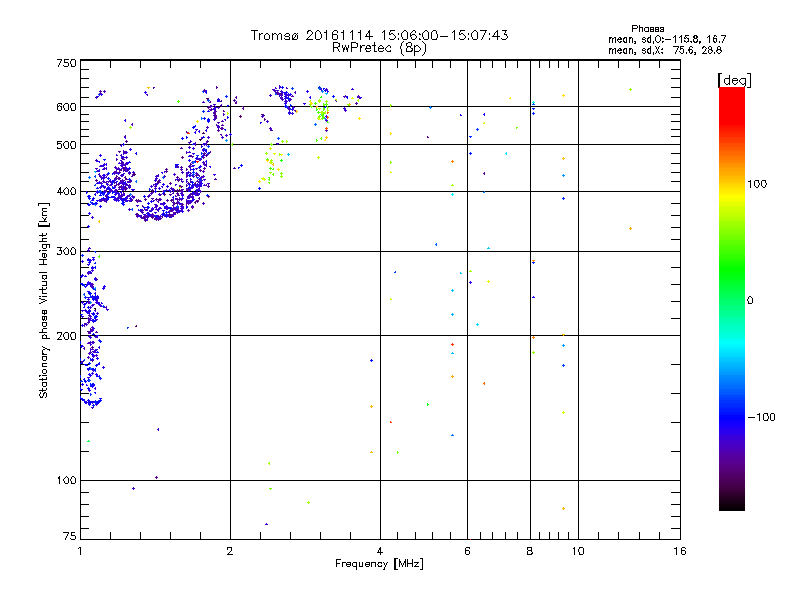The height and width of the screenshot is (600, 800).
Task: Click the "RwPretec (8p)" subtitle
Action: [x=379, y=48]
